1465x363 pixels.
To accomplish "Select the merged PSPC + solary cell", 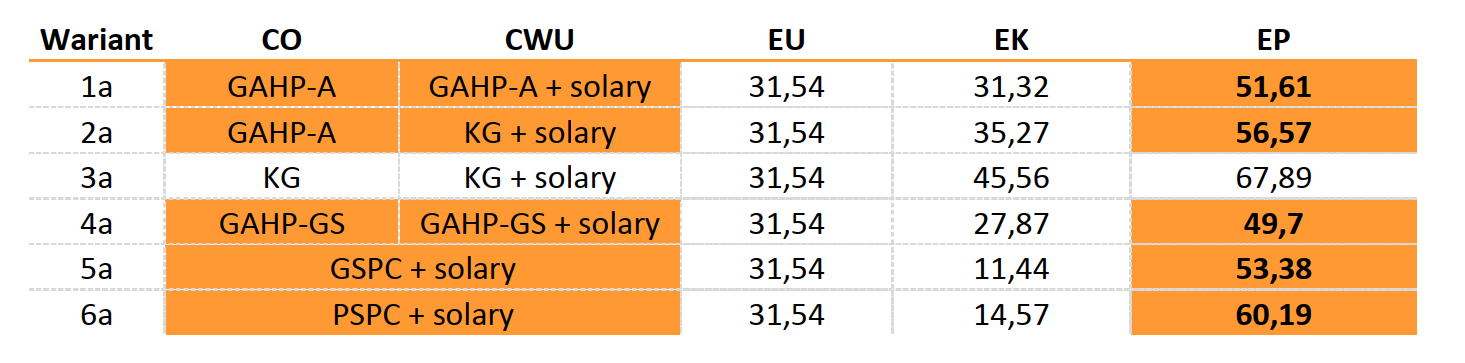I will coord(423,315).
